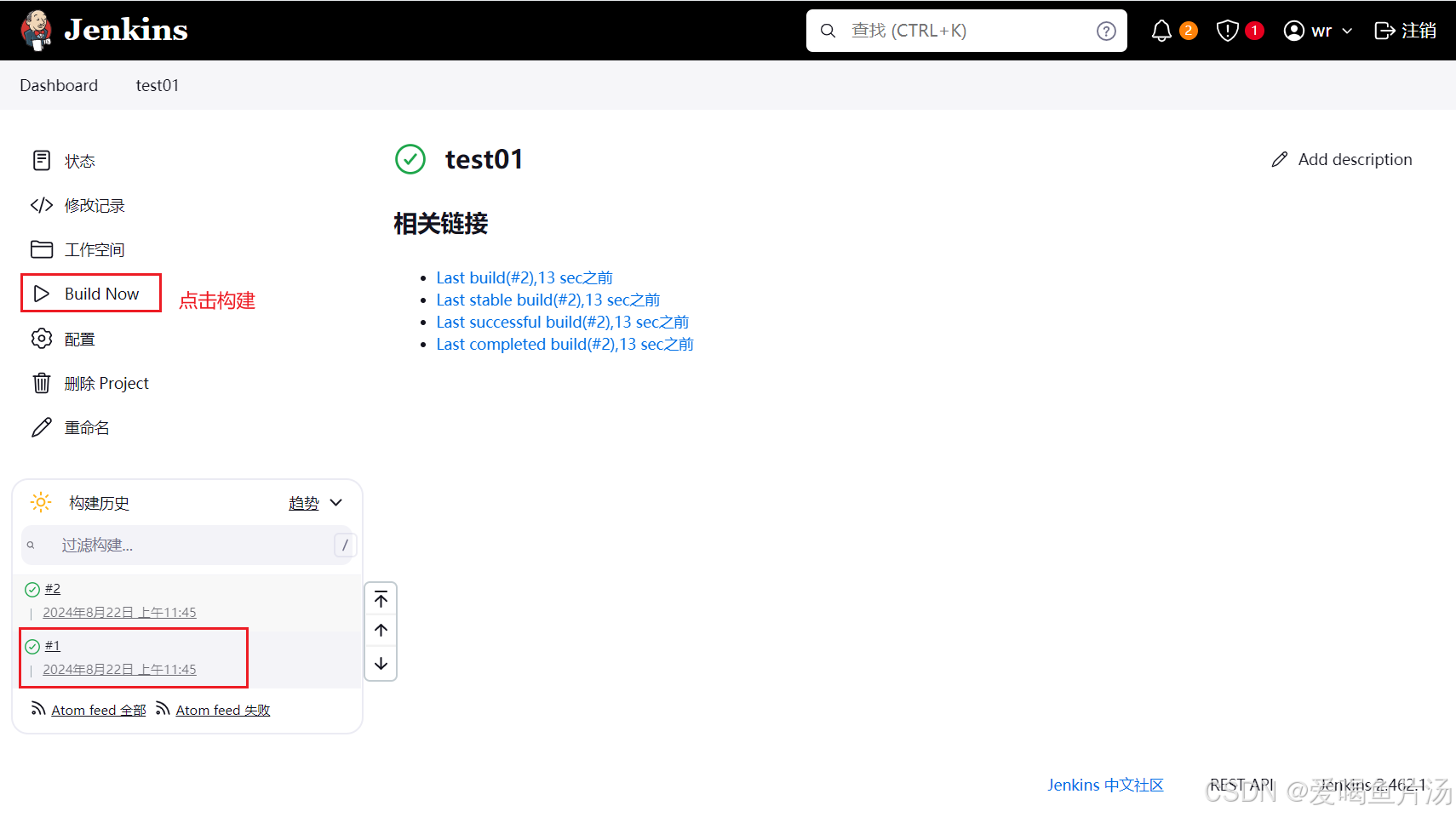
Task: Open Last successful build (#2) link
Action: pyautogui.click(x=563, y=322)
